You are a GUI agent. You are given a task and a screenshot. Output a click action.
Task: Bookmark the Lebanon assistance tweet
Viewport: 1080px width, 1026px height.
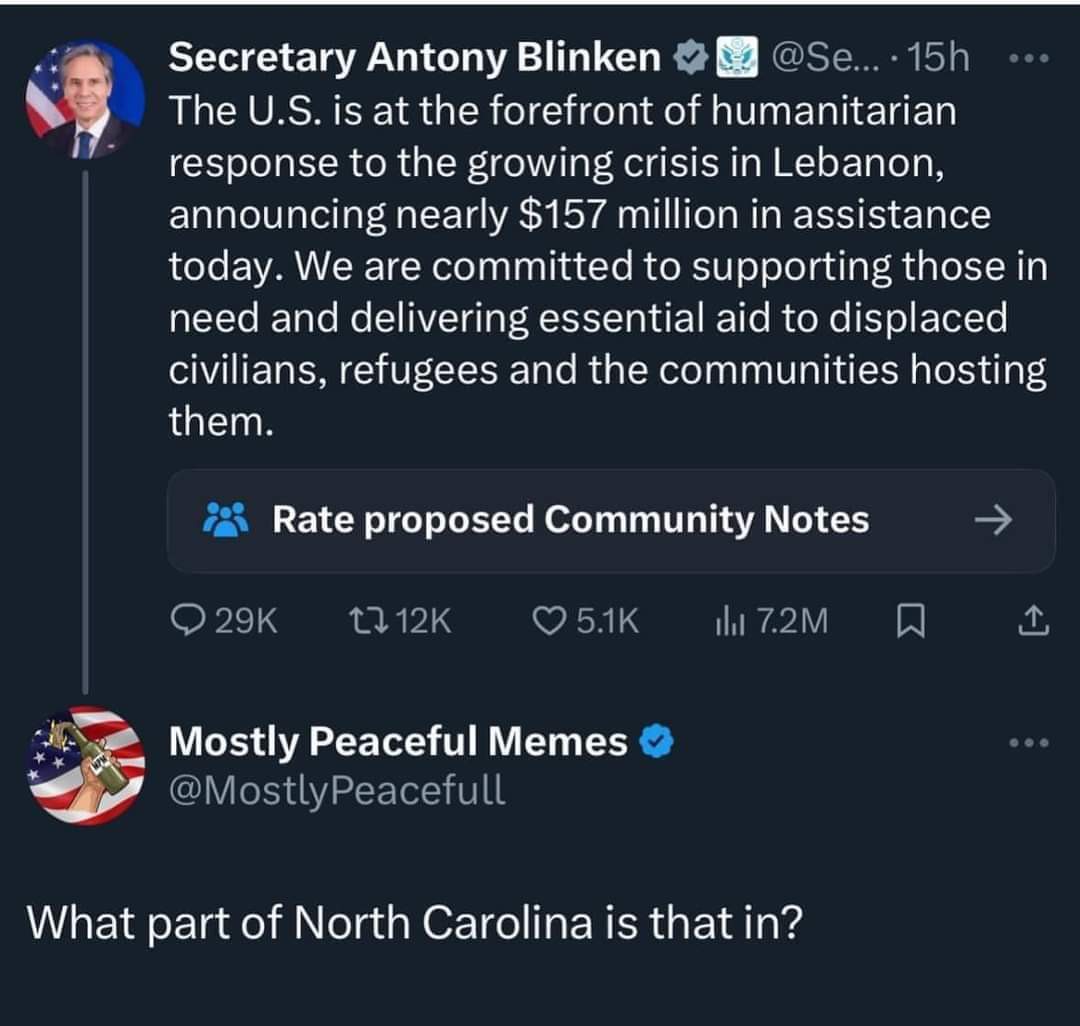908,623
